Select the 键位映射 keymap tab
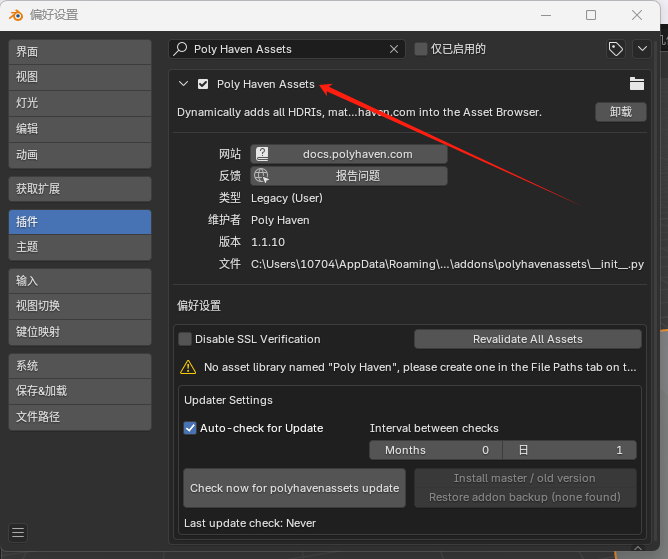Viewport: 668px width, 559px height. (80, 332)
